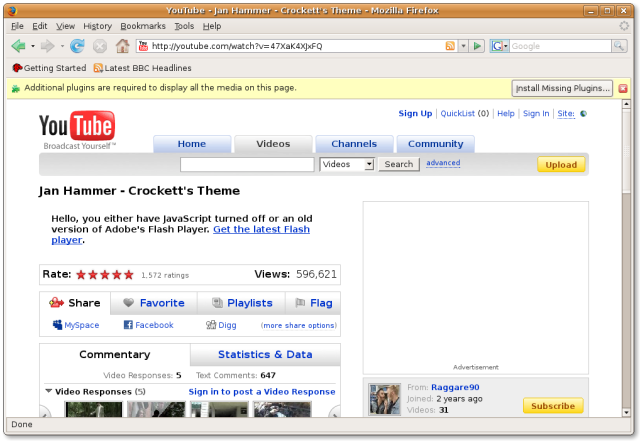The width and height of the screenshot is (640, 441).
Task: Switch to the Videos tab
Action: coord(273,144)
